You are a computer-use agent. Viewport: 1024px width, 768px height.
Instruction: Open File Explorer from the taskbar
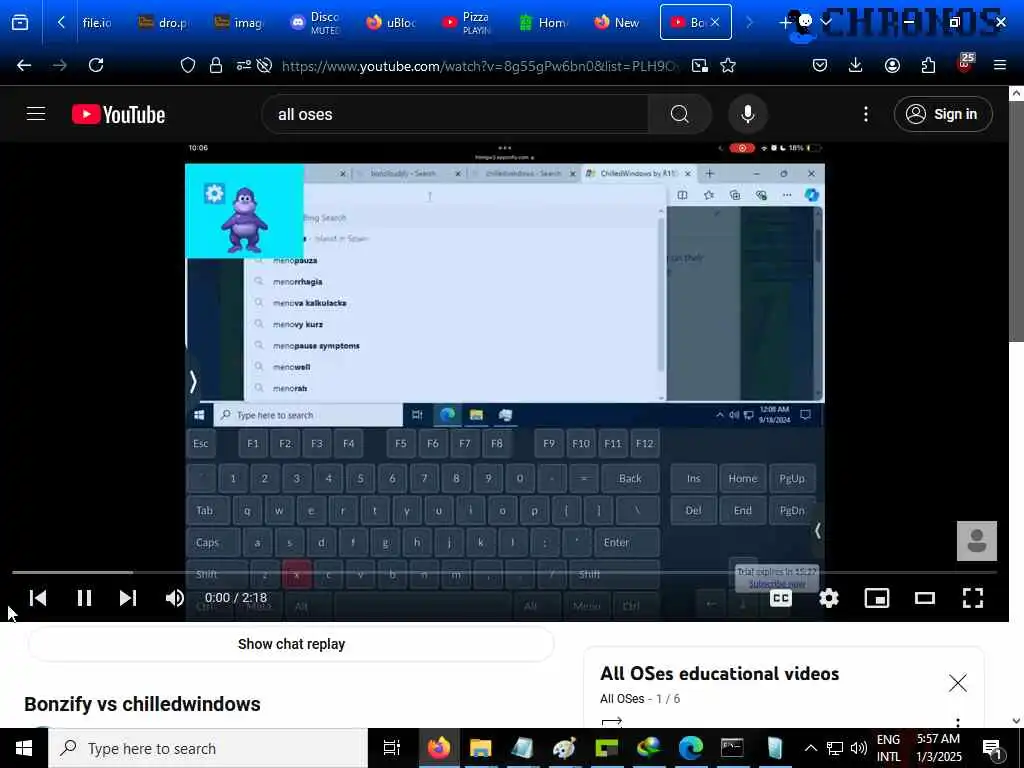(x=480, y=748)
